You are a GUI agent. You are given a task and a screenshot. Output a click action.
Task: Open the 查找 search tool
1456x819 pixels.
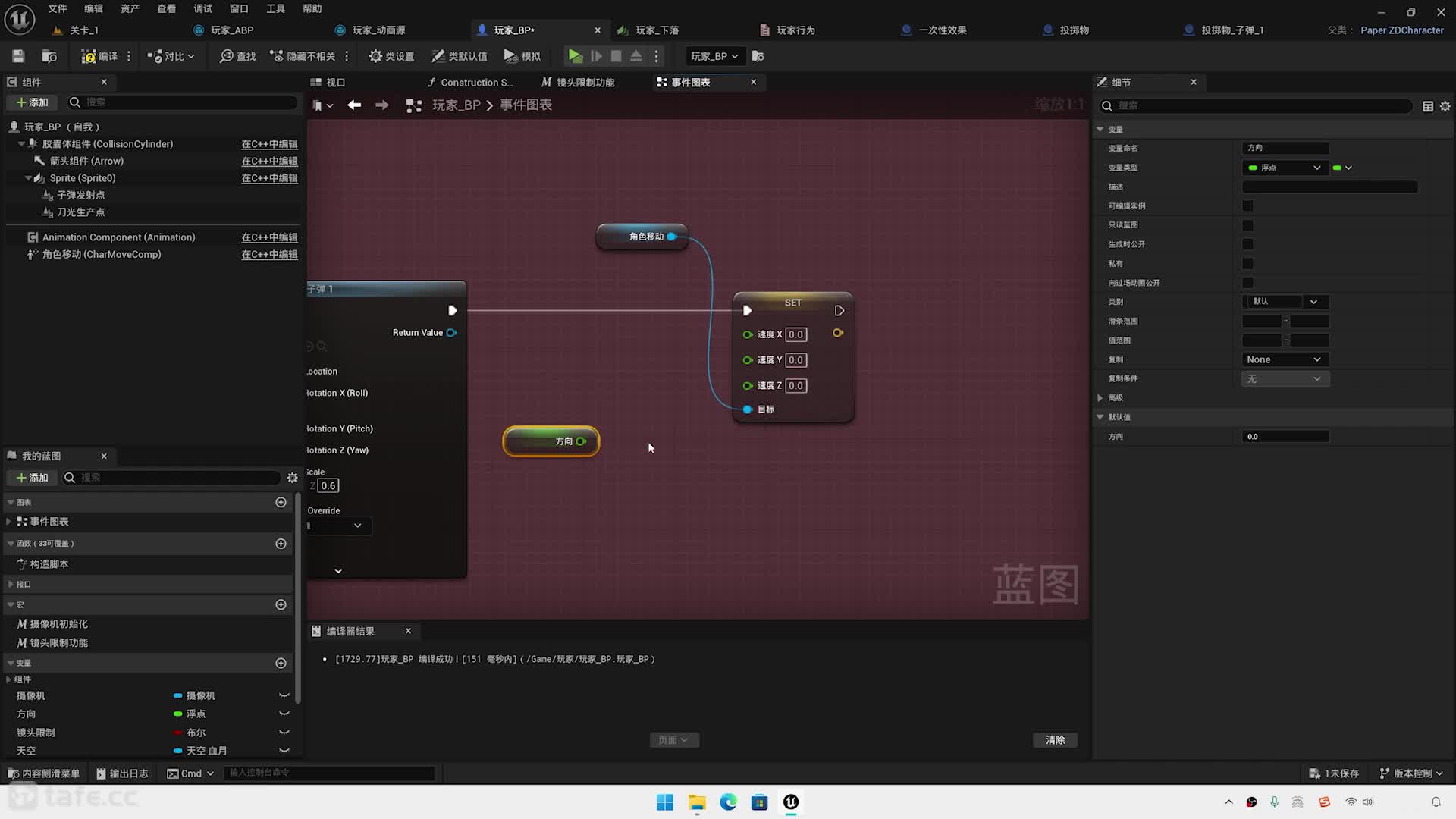[237, 56]
